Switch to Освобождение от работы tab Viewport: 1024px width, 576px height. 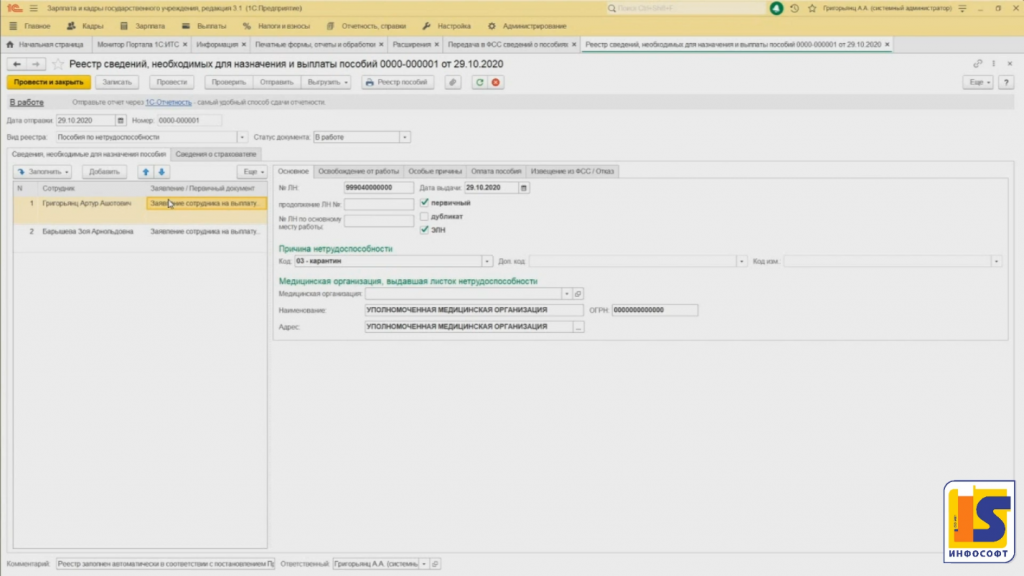[x=359, y=171]
